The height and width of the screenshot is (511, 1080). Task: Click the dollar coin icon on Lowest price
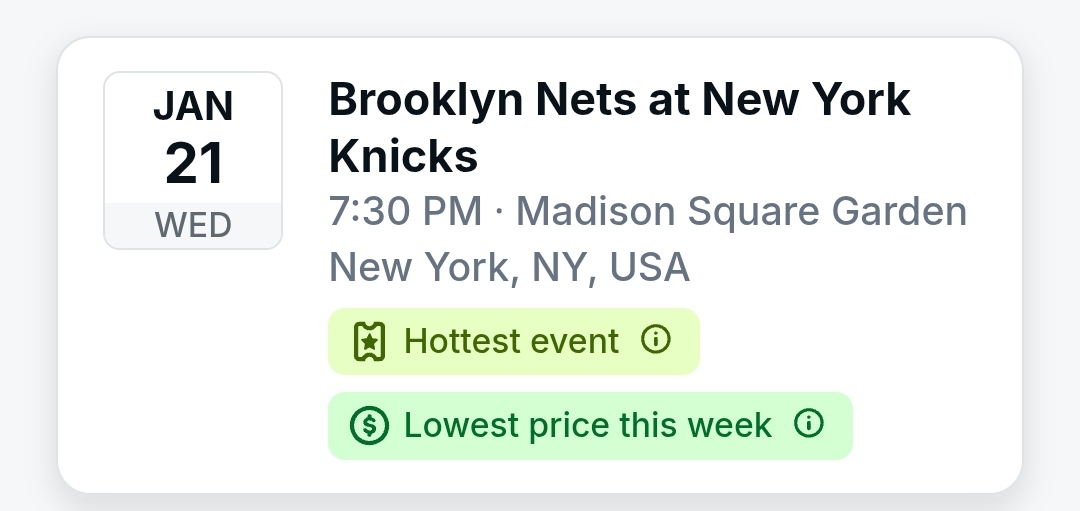pyautogui.click(x=369, y=426)
